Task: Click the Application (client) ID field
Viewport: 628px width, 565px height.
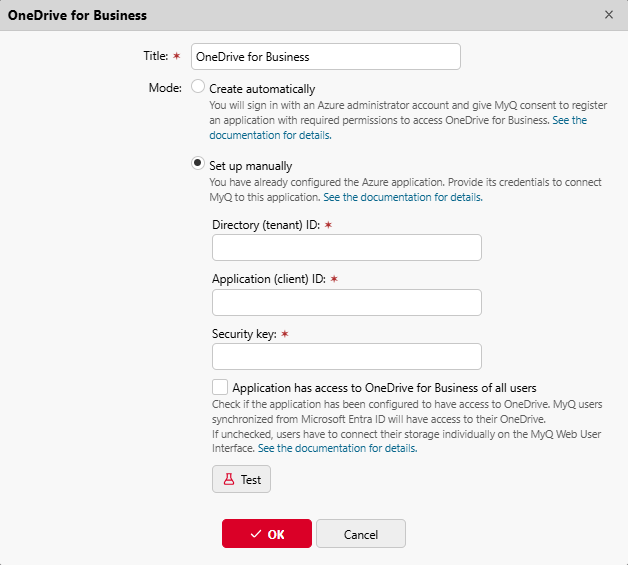Action: click(346, 303)
